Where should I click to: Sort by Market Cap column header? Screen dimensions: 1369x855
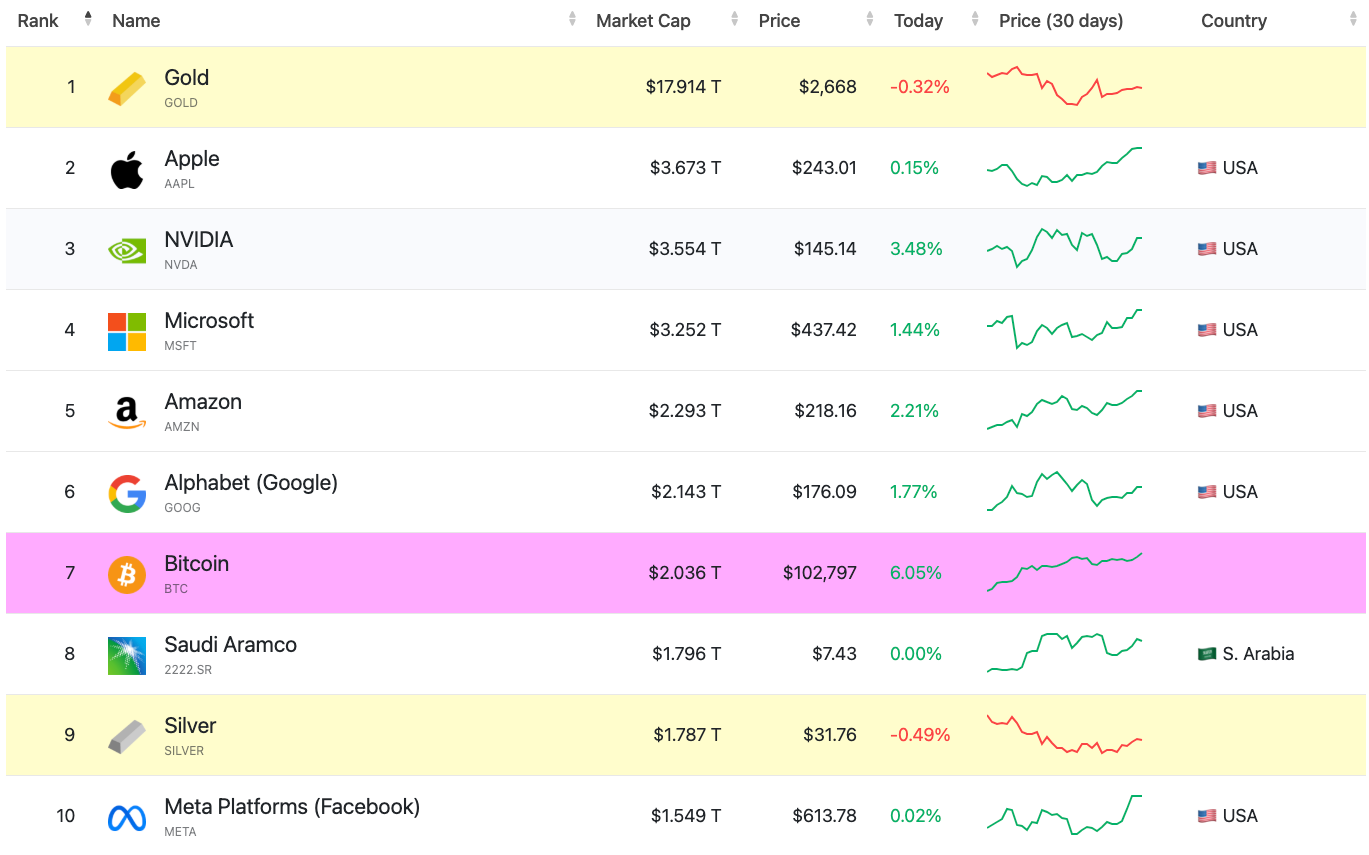point(643,21)
